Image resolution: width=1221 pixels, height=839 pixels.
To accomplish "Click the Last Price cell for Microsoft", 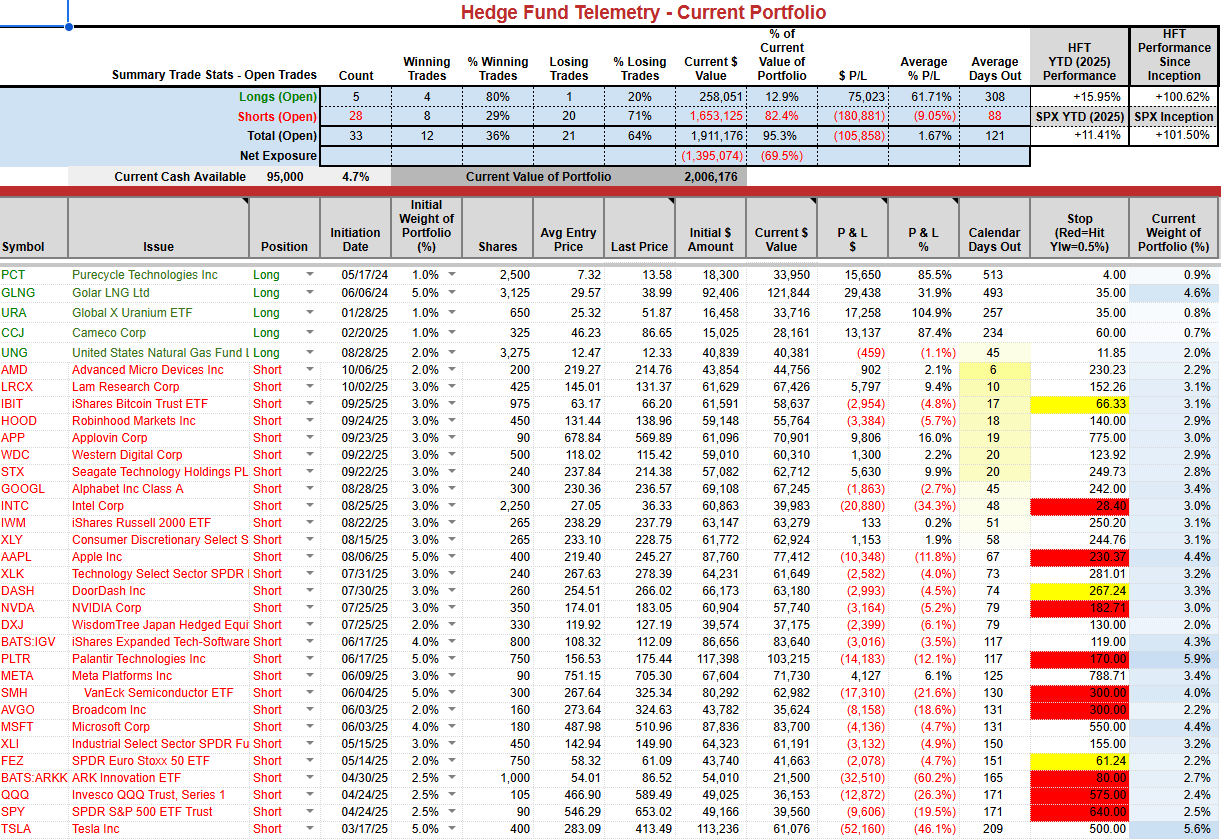I will click(x=640, y=727).
